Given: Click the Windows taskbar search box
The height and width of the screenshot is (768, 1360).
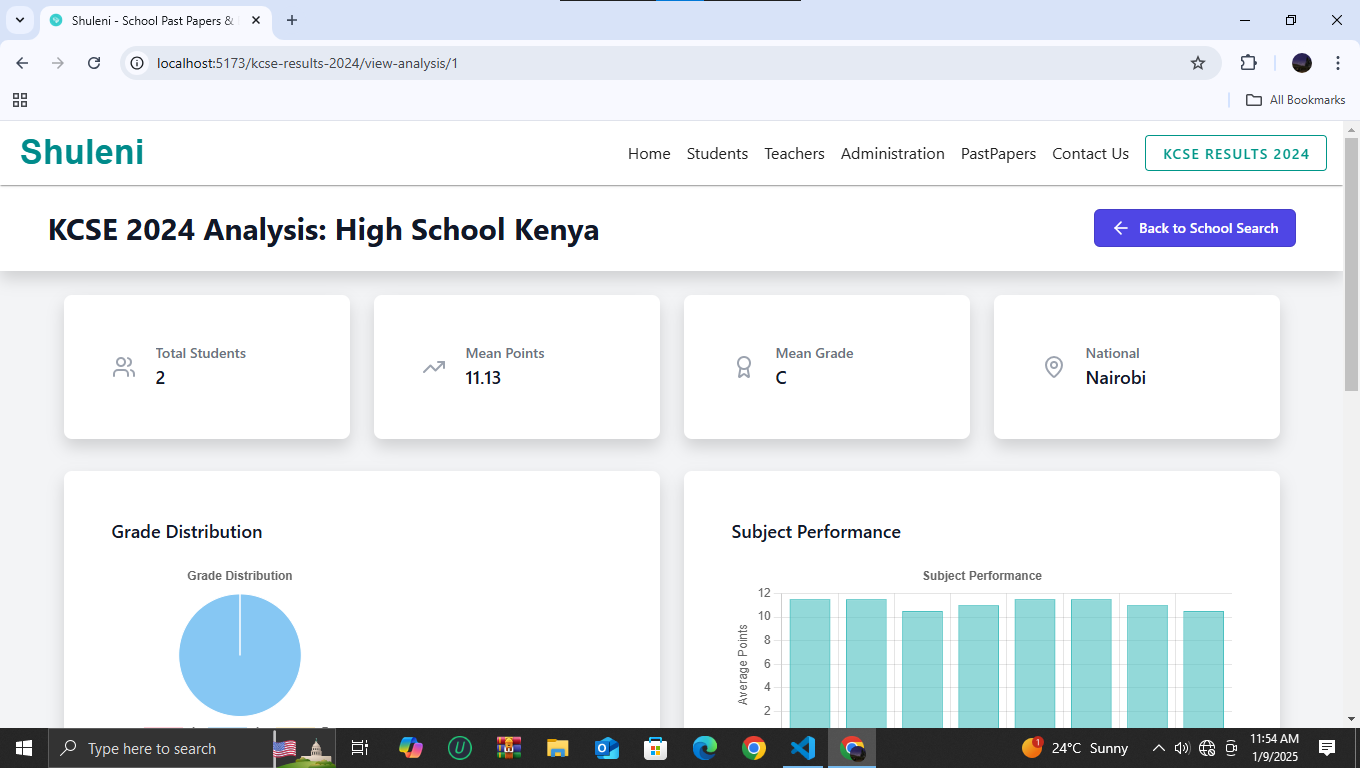Looking at the screenshot, I should 160,748.
